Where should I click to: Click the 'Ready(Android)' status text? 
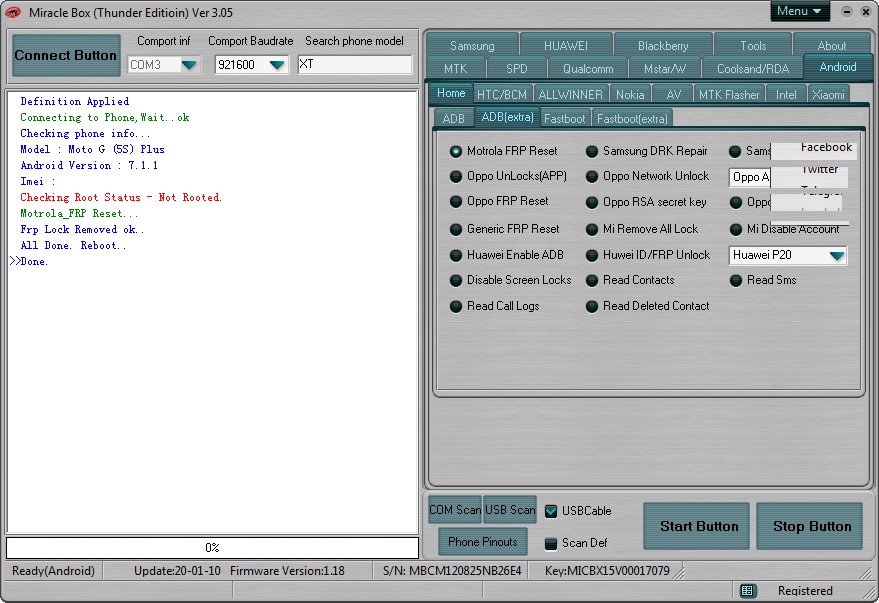53,570
